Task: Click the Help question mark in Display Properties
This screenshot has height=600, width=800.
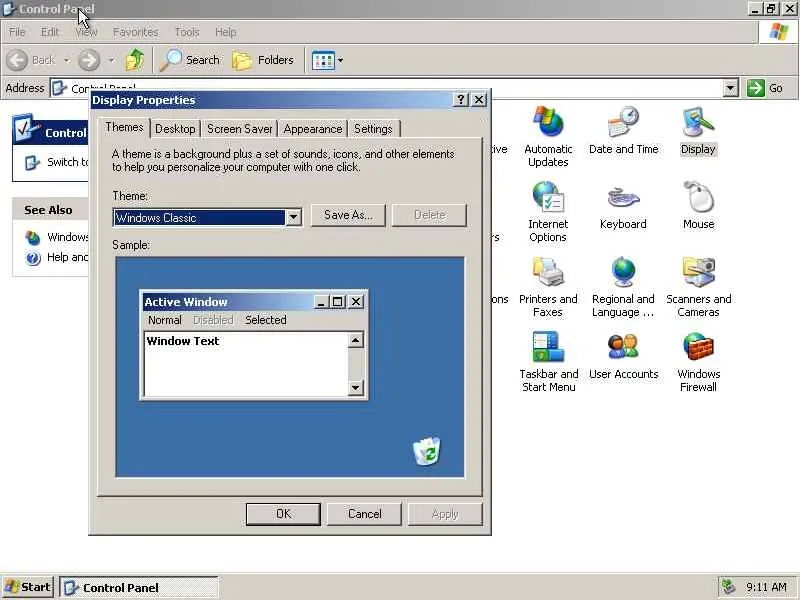Action: tap(461, 99)
